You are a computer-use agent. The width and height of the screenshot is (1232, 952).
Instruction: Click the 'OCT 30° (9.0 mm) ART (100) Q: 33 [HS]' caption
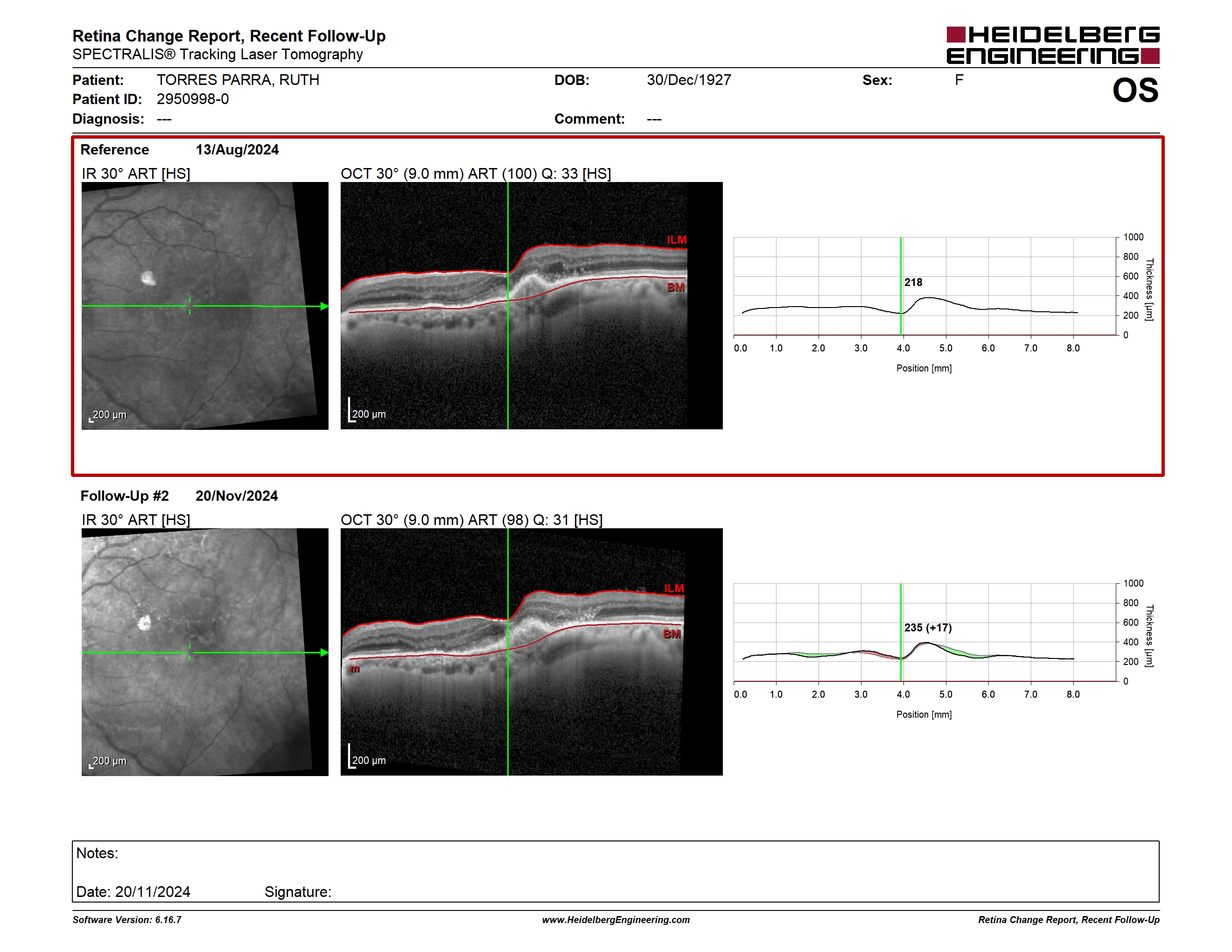click(x=476, y=174)
